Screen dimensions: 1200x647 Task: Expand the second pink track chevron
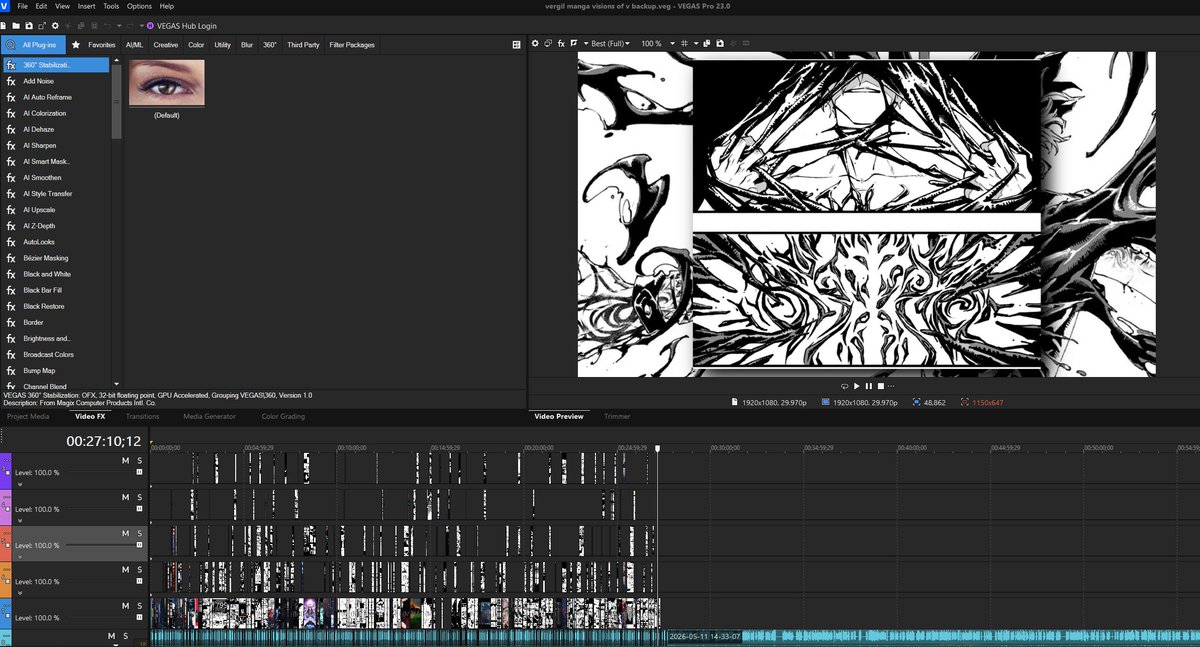[x=19, y=521]
